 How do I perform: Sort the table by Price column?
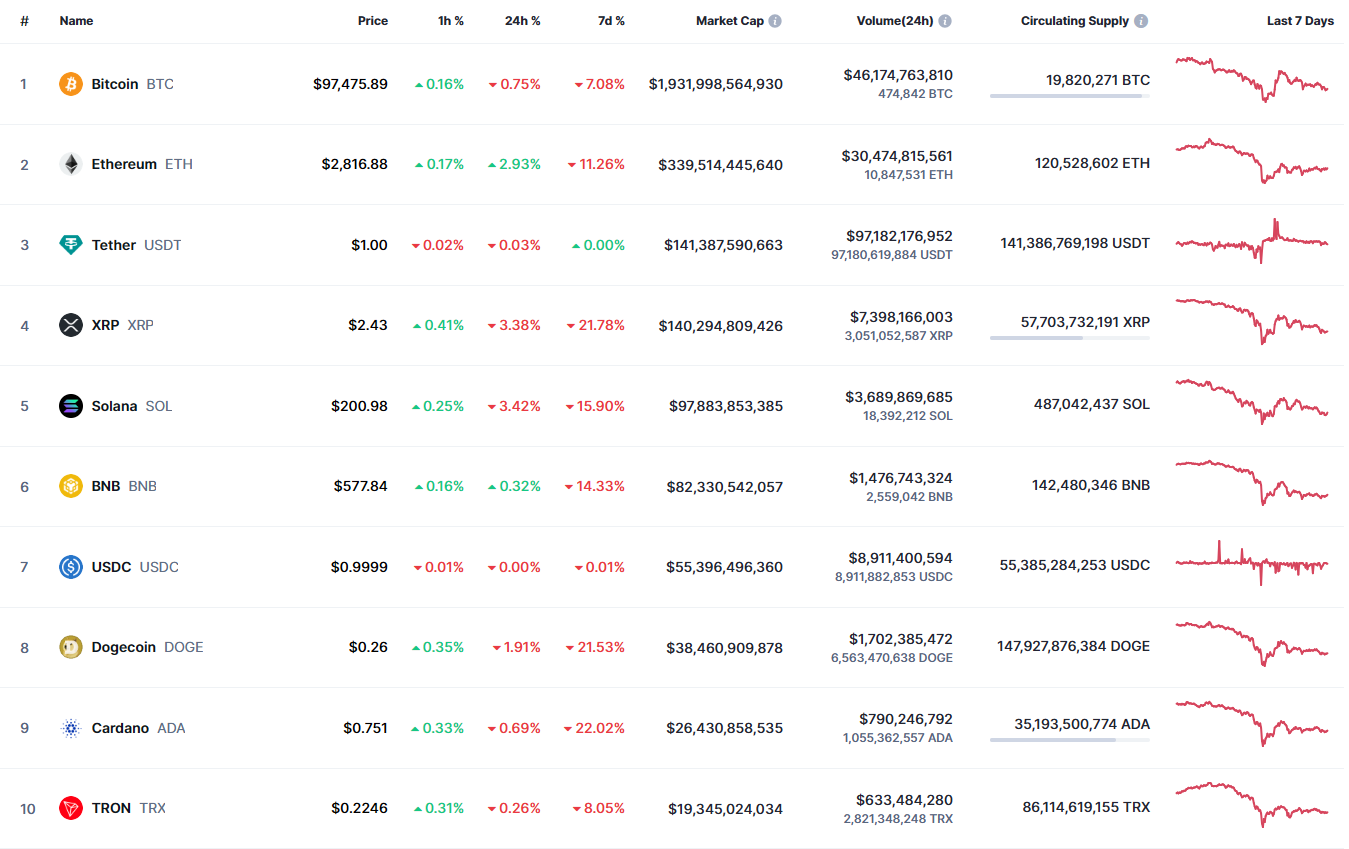click(373, 21)
